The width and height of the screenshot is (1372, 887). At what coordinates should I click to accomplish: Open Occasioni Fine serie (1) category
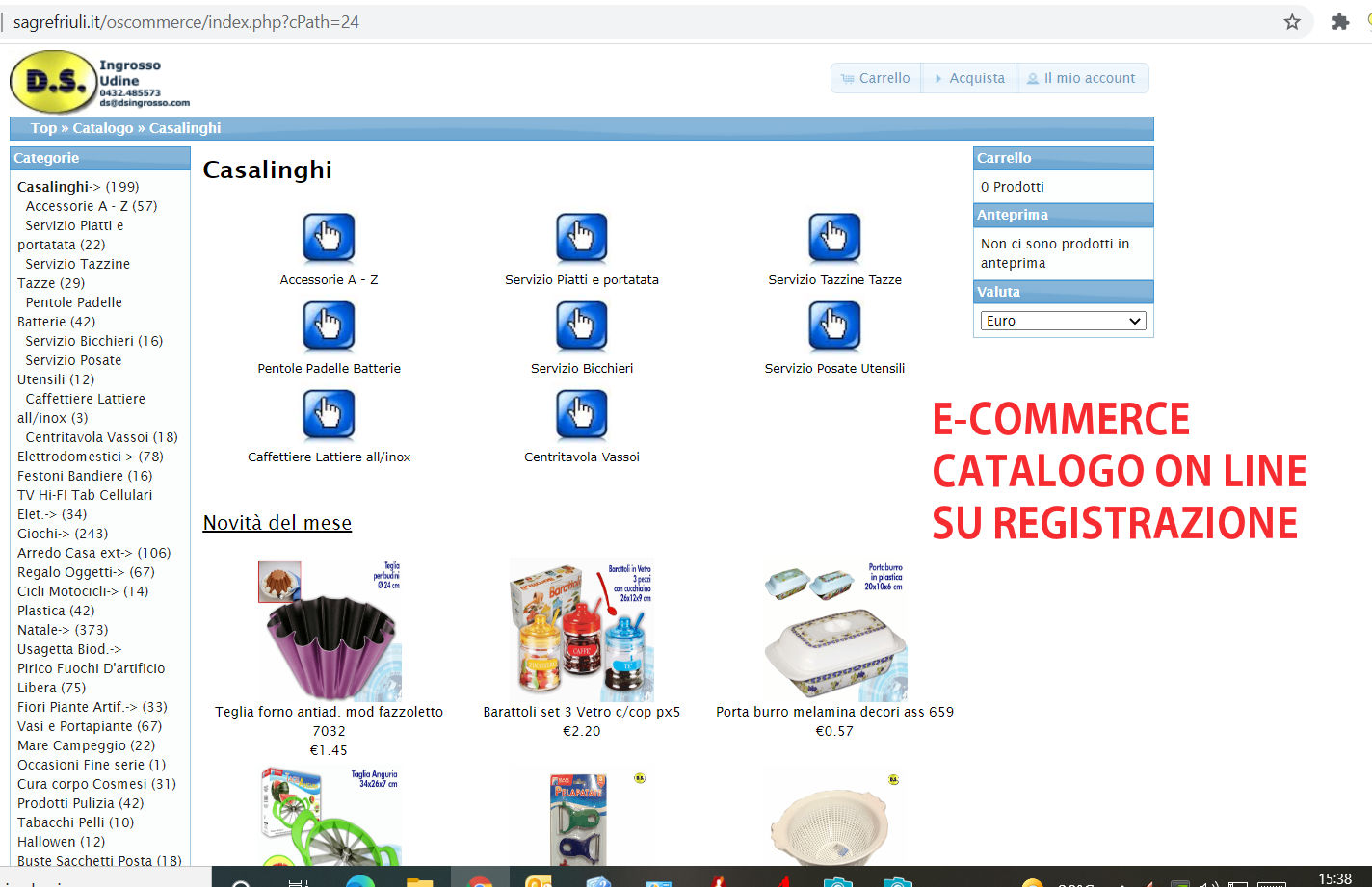[92, 765]
